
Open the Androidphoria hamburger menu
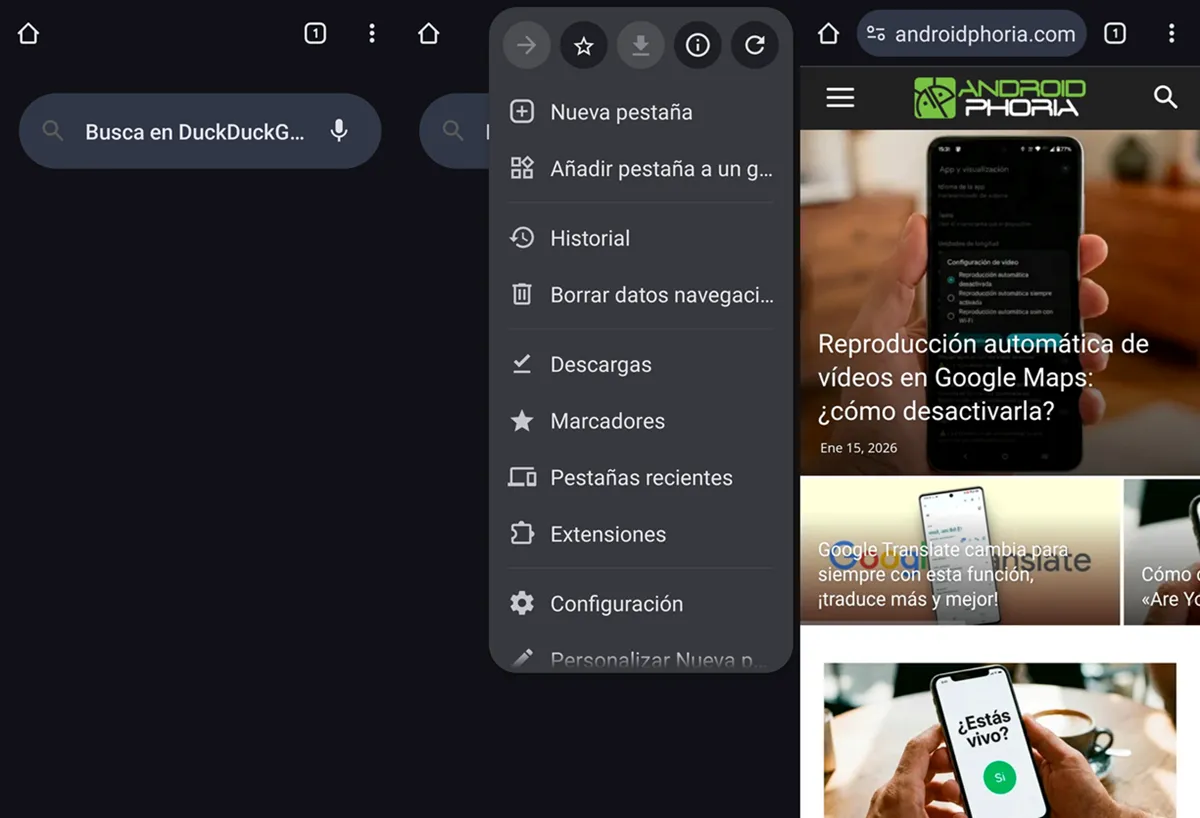840,97
